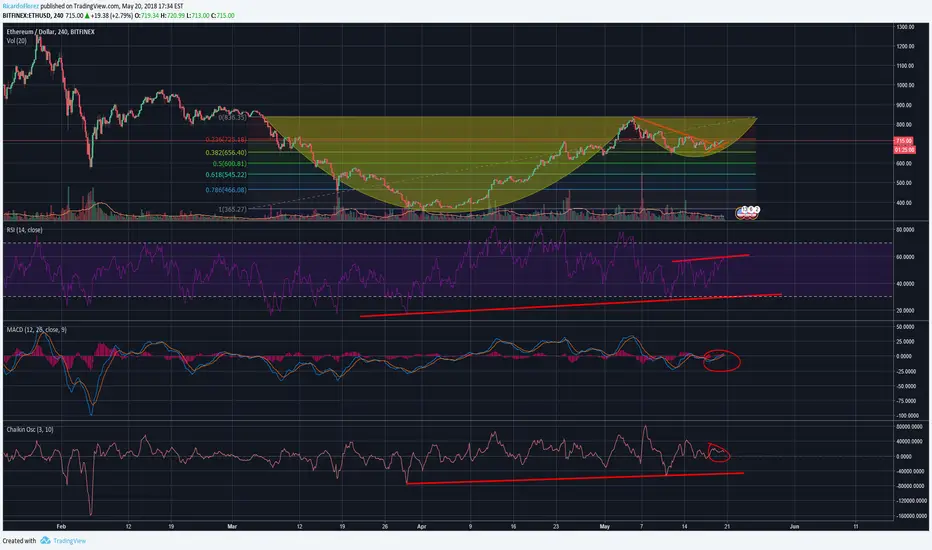Click the open price value O:719.34
932x550 pixels.
pyautogui.click(x=147, y=15)
